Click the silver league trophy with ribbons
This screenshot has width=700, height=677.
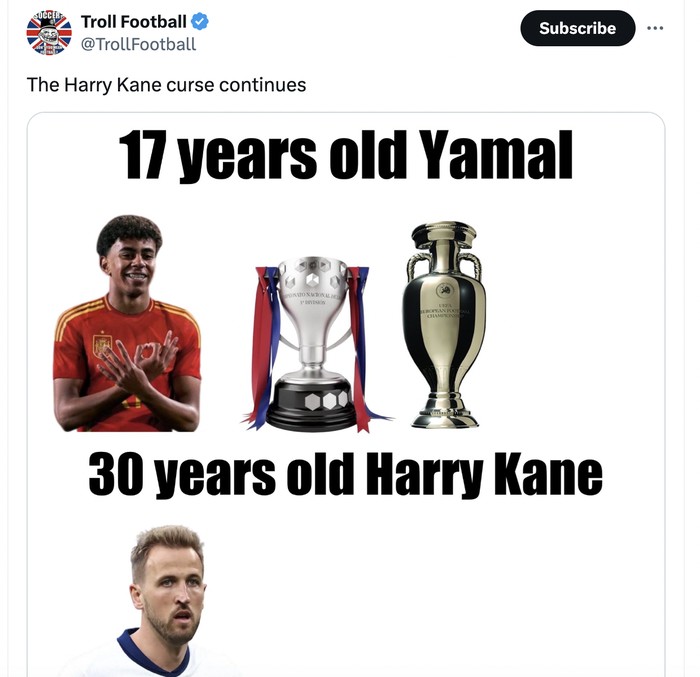[313, 340]
